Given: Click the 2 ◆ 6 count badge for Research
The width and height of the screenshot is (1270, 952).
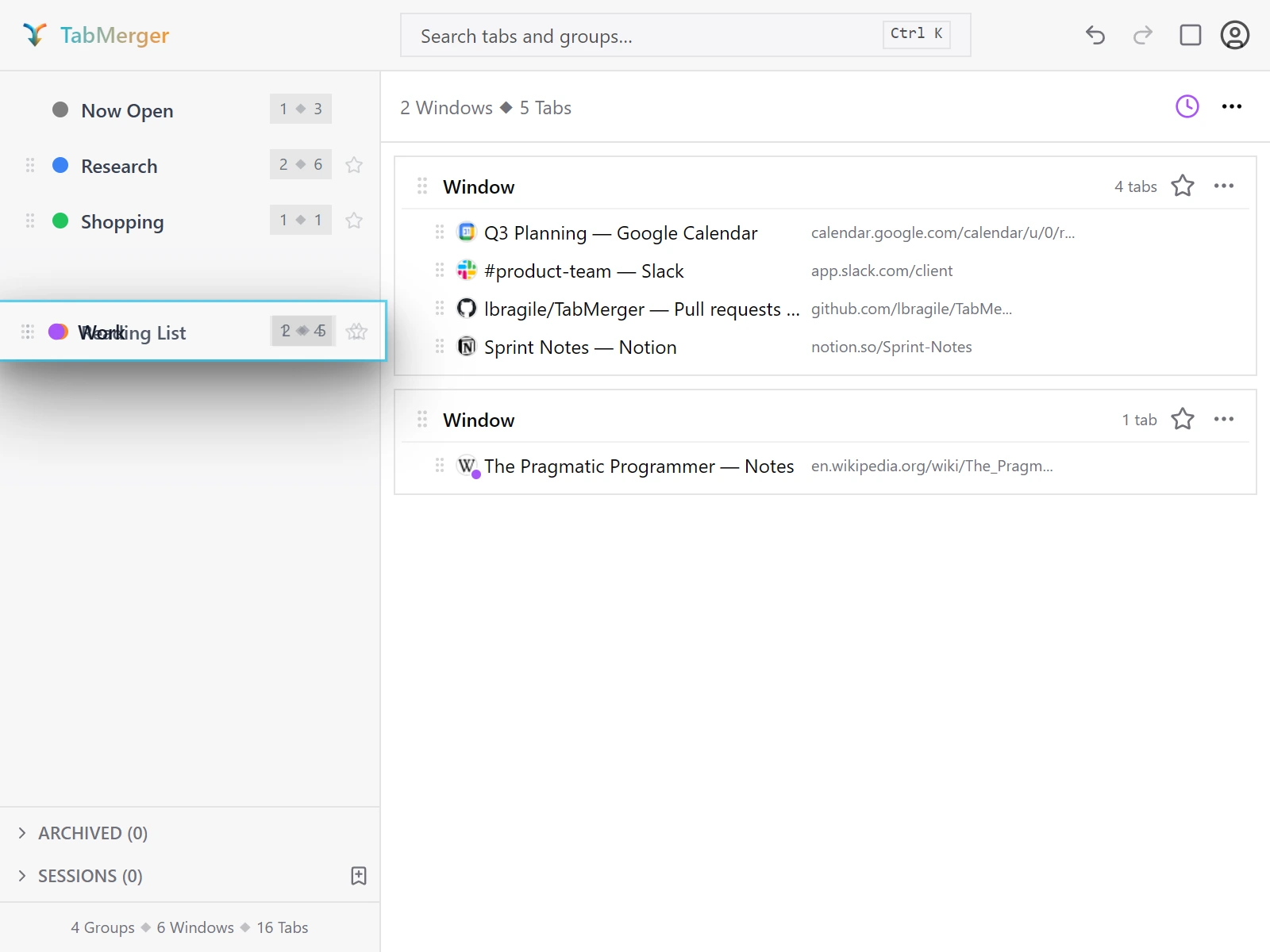Looking at the screenshot, I should tap(300, 164).
